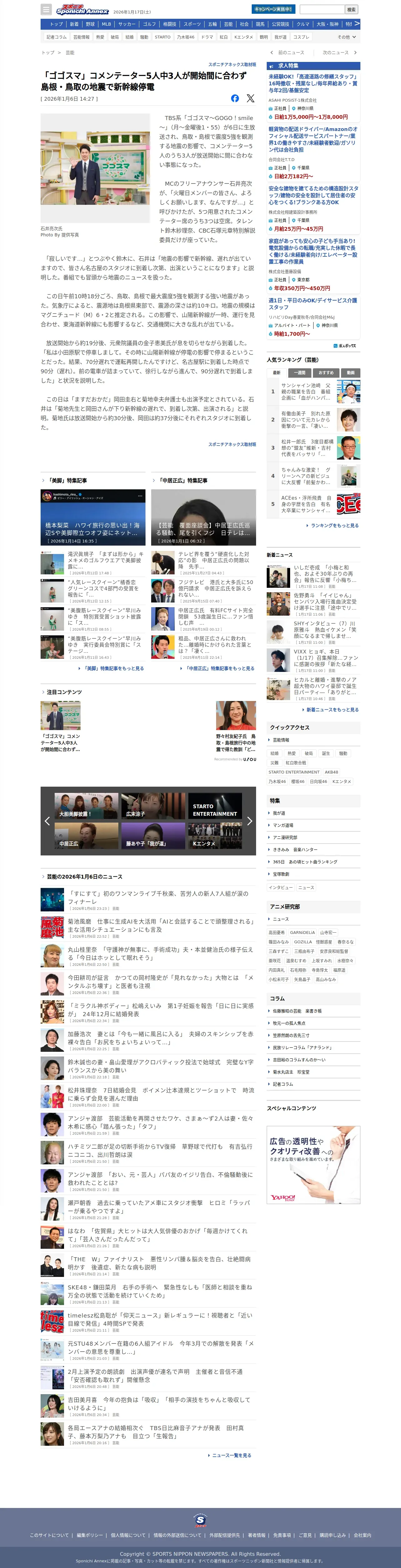
Task: Click the 検索 search button
Action: (x=351, y=9)
